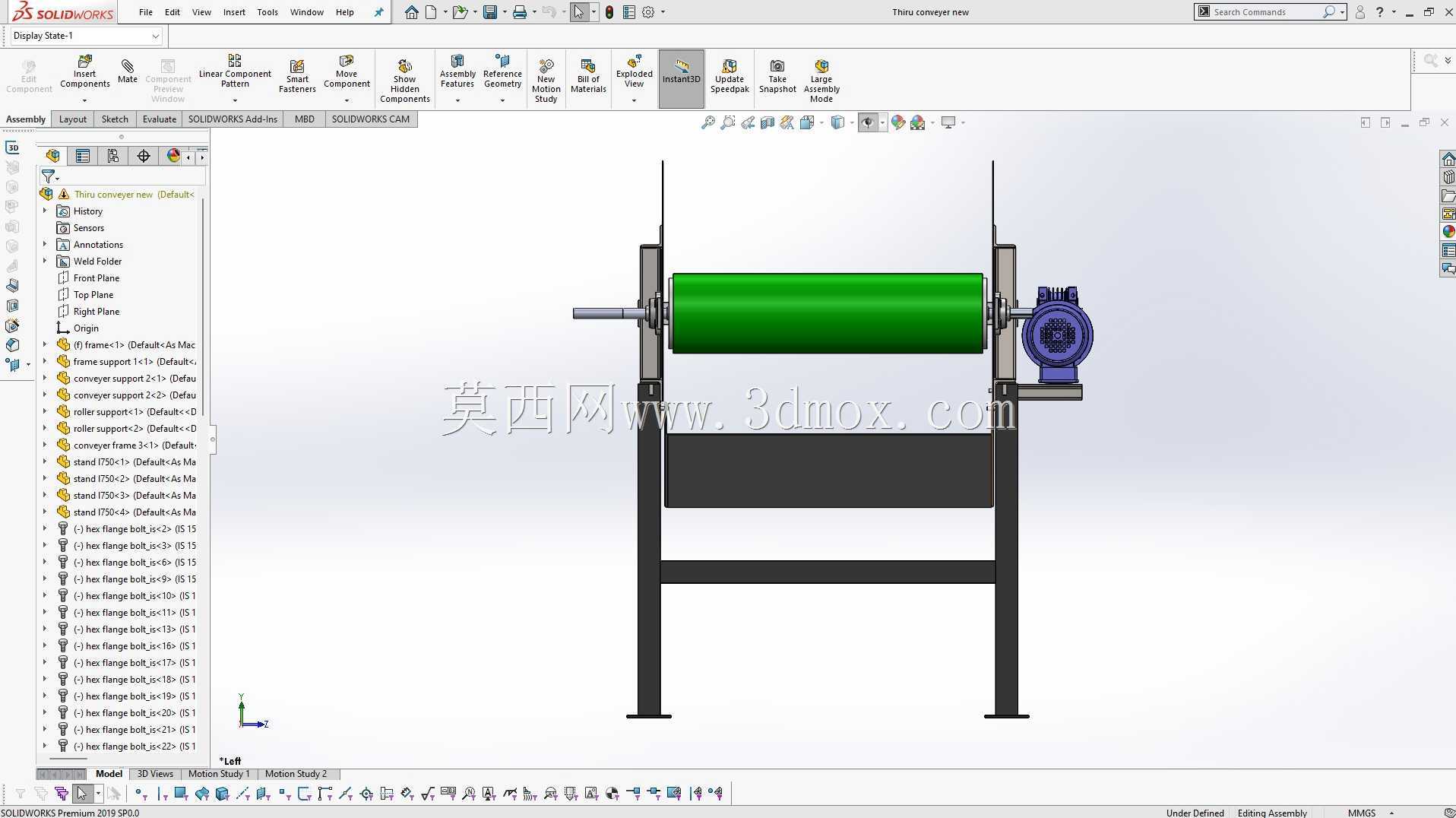1456x818 pixels.
Task: Open the PropertyManager tab
Action: (83, 156)
